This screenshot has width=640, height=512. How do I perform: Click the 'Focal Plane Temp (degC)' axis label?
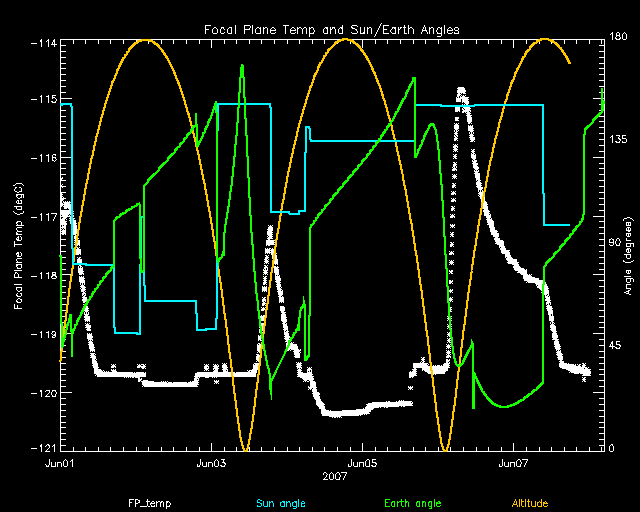pos(20,244)
